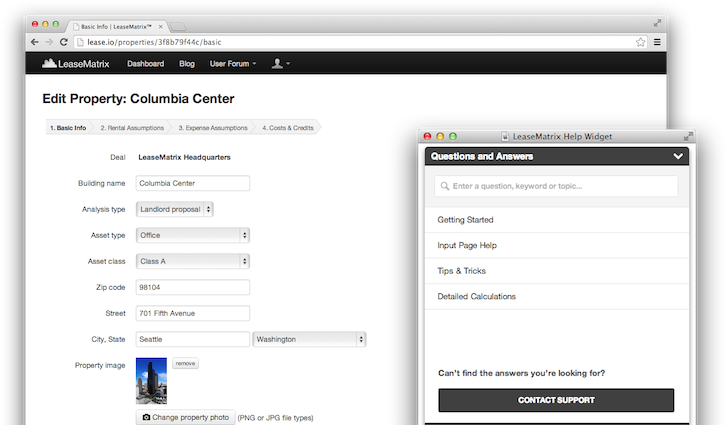The width and height of the screenshot is (727, 425).
Task: Close the Basic Info browser tab
Action: coord(160,26)
